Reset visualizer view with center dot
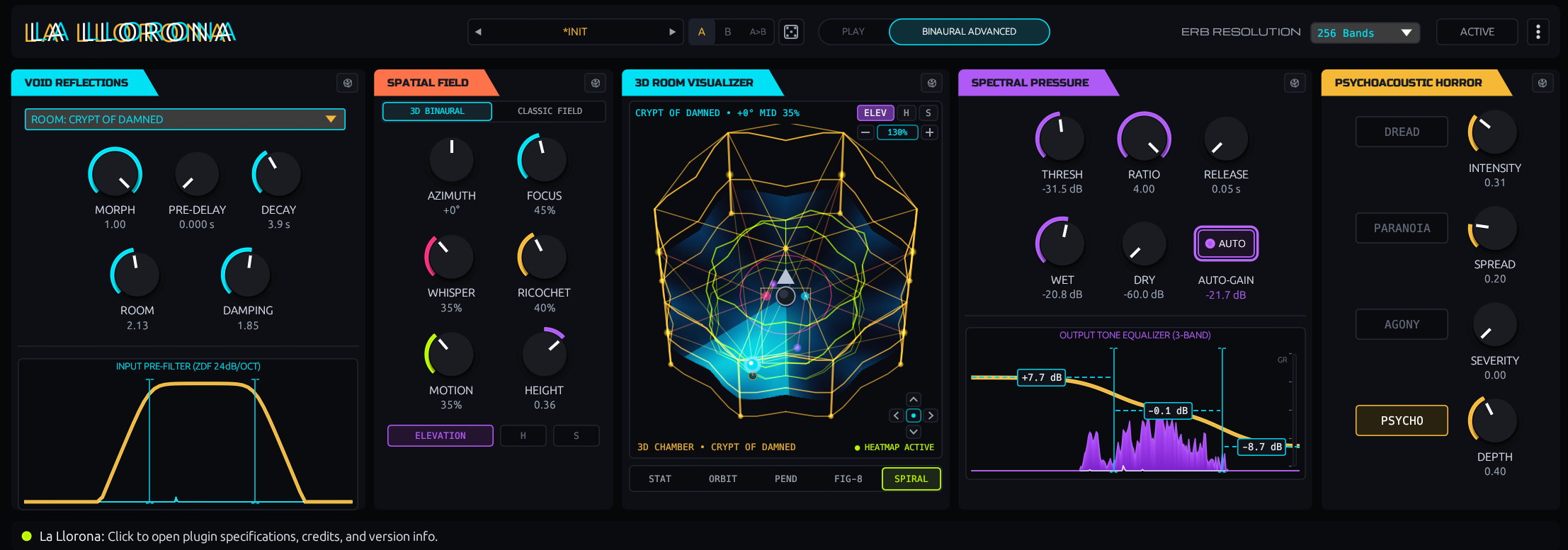Screen dimensions: 1568x550 coord(914,416)
